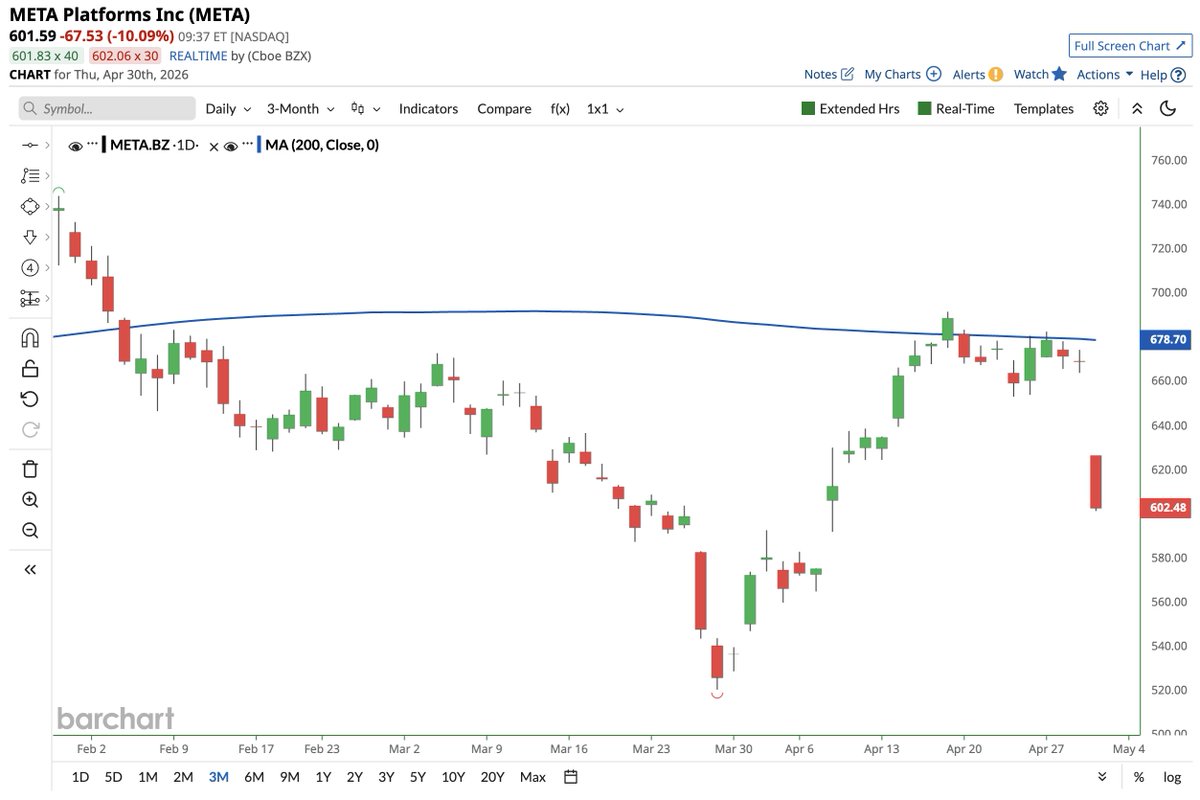
Task: Zoom in on the chart
Action: tap(30, 500)
